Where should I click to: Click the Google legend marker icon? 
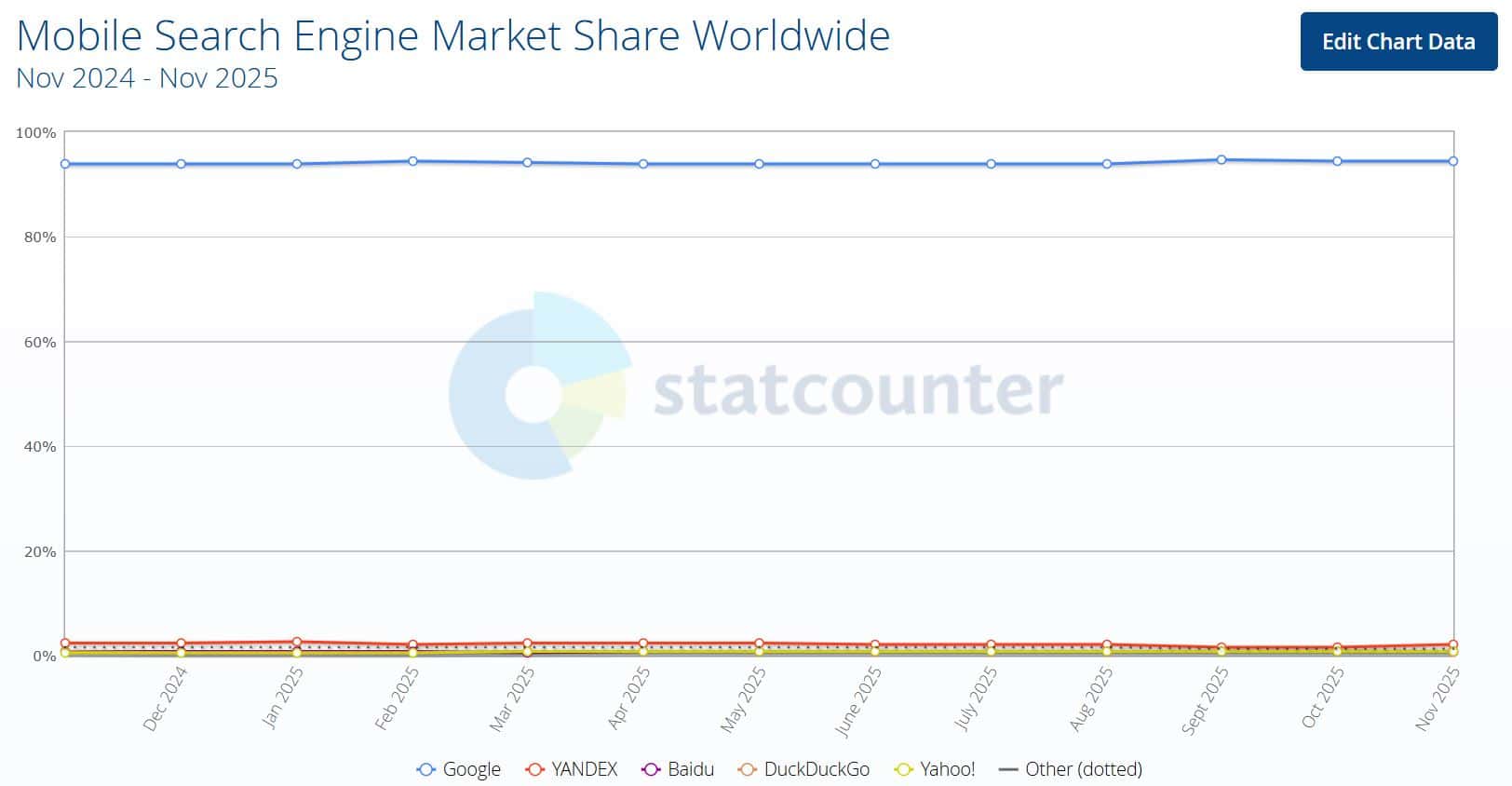(426, 770)
